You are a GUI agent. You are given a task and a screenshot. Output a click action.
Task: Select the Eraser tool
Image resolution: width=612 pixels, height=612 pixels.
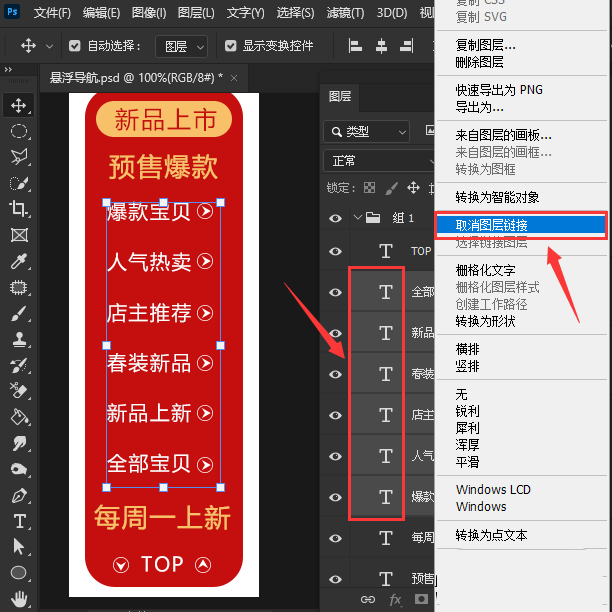[x=18, y=391]
